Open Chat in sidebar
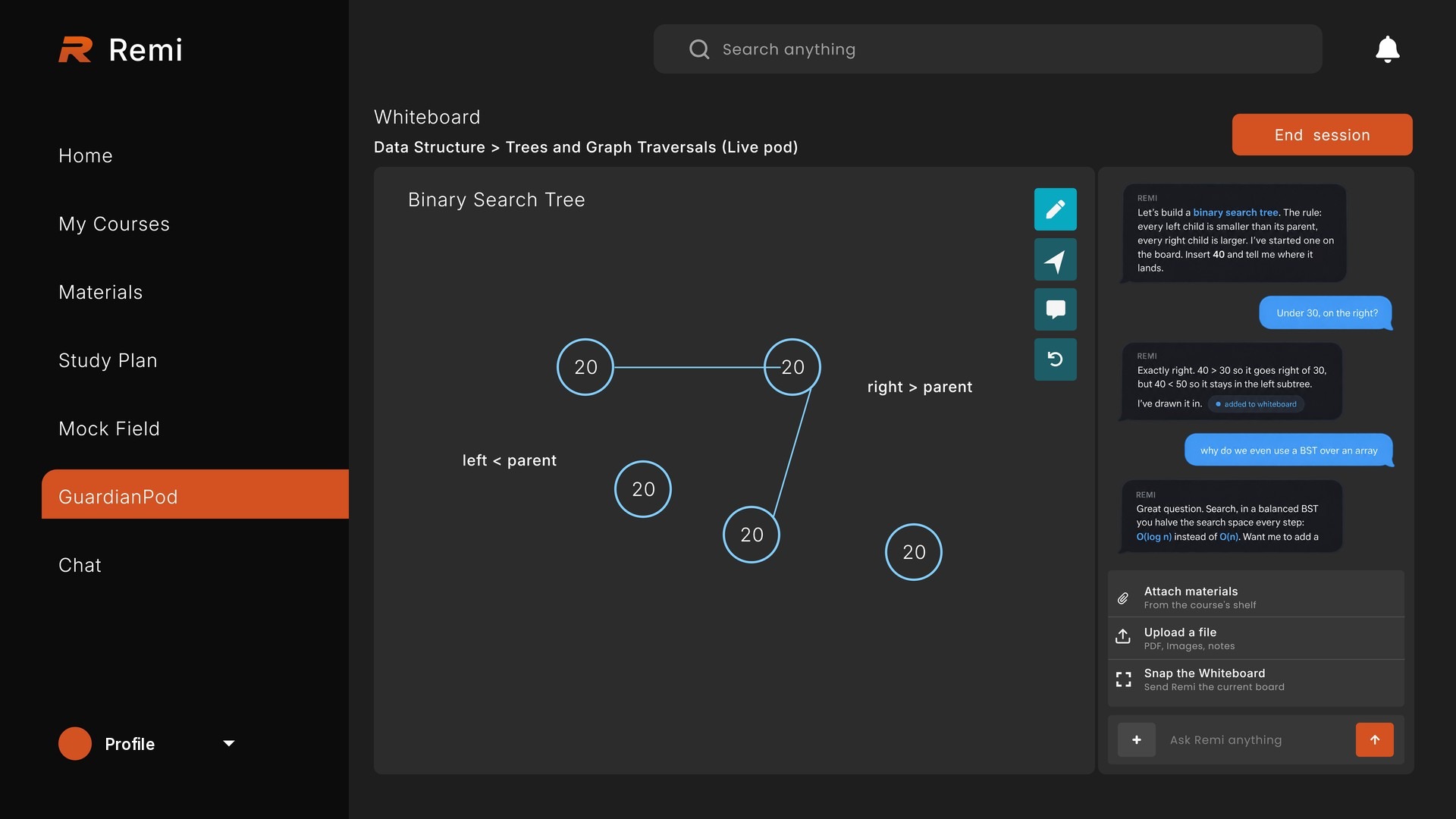 click(x=80, y=566)
